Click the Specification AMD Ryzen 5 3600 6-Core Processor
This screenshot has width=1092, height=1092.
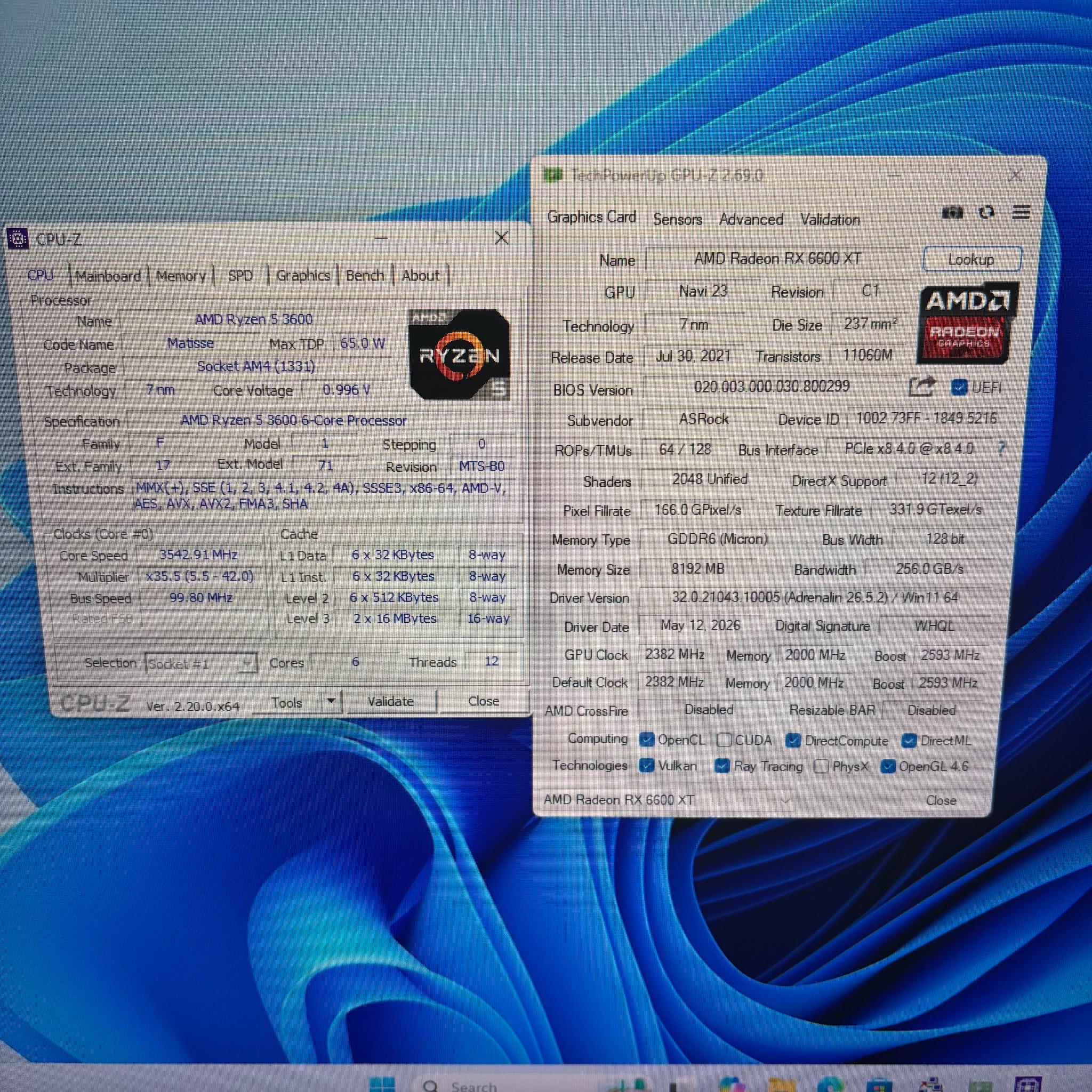pyautogui.click(x=320, y=421)
